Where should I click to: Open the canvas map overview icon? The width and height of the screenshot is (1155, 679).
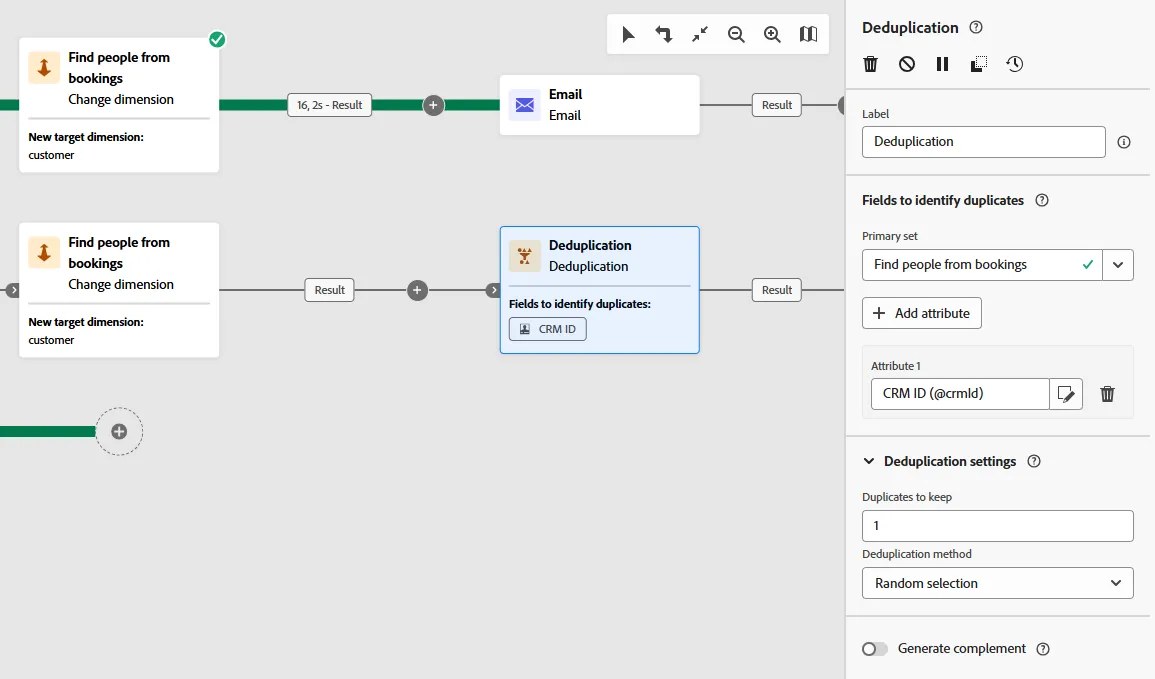click(808, 35)
